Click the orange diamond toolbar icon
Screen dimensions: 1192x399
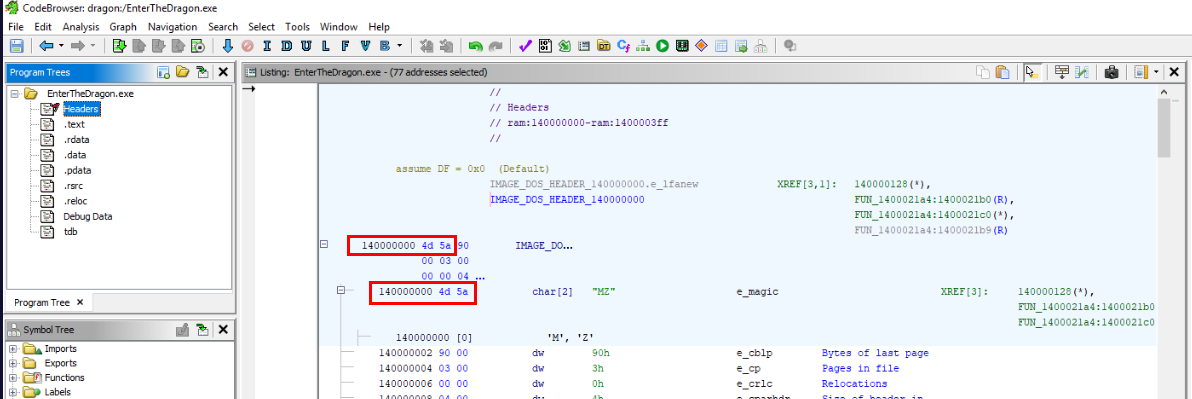(x=701, y=46)
